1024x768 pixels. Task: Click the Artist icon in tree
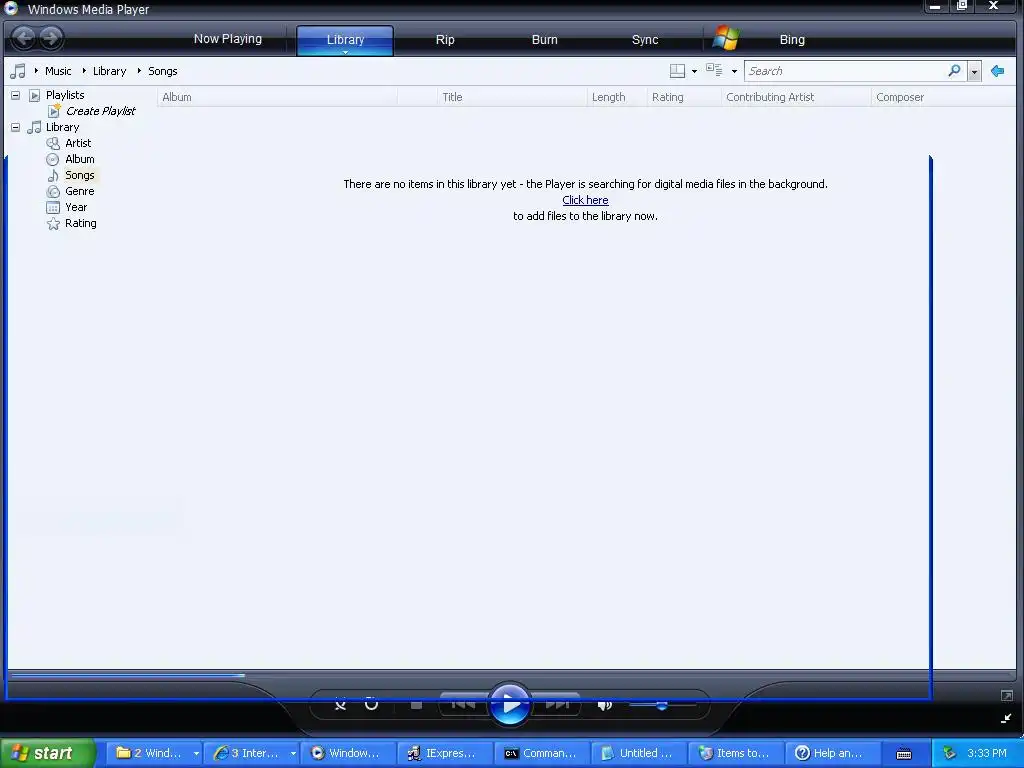[x=53, y=143]
